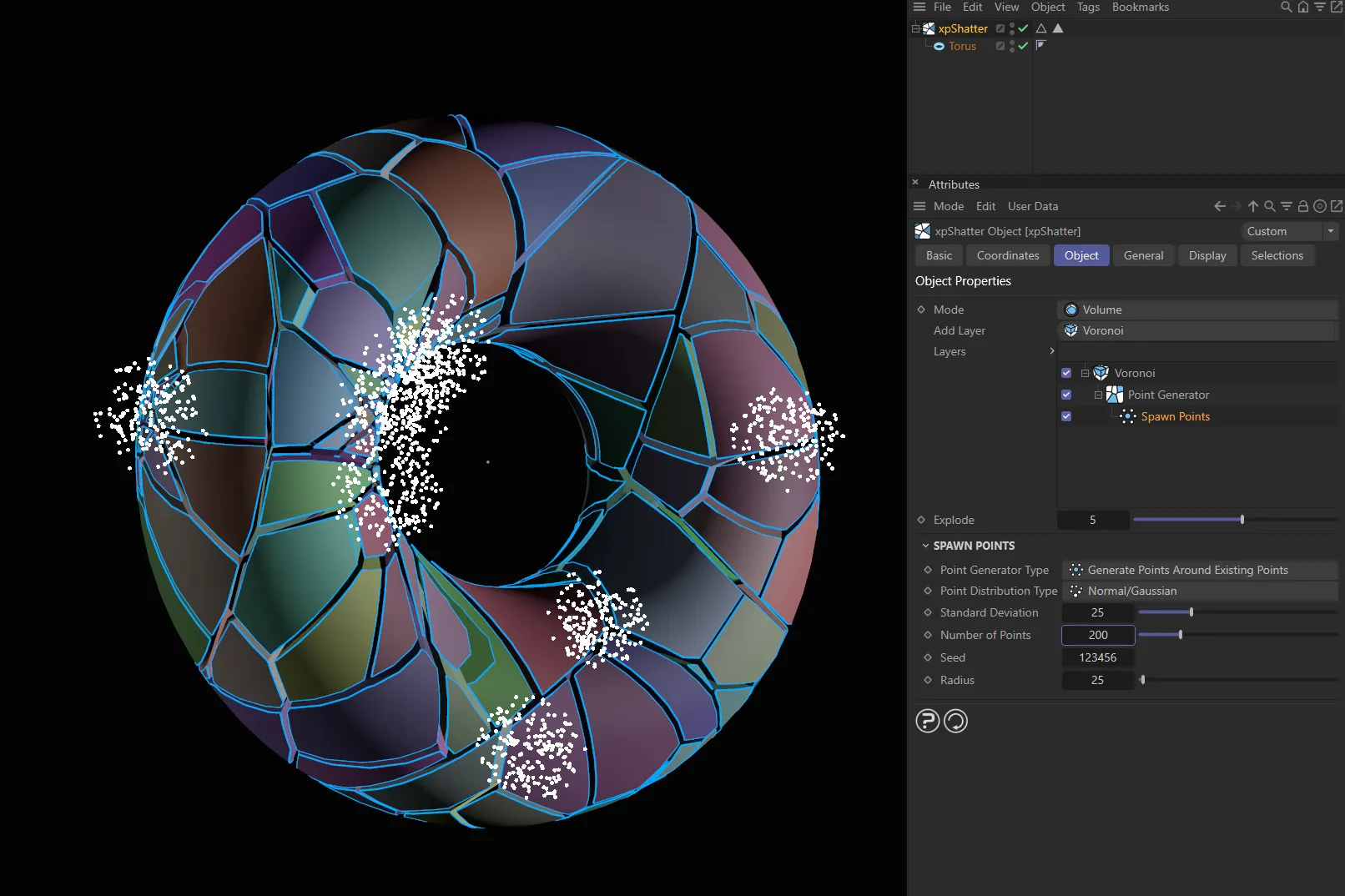Click the filter icon in Attributes header
The image size is (1345, 896).
pyautogui.click(x=1286, y=206)
